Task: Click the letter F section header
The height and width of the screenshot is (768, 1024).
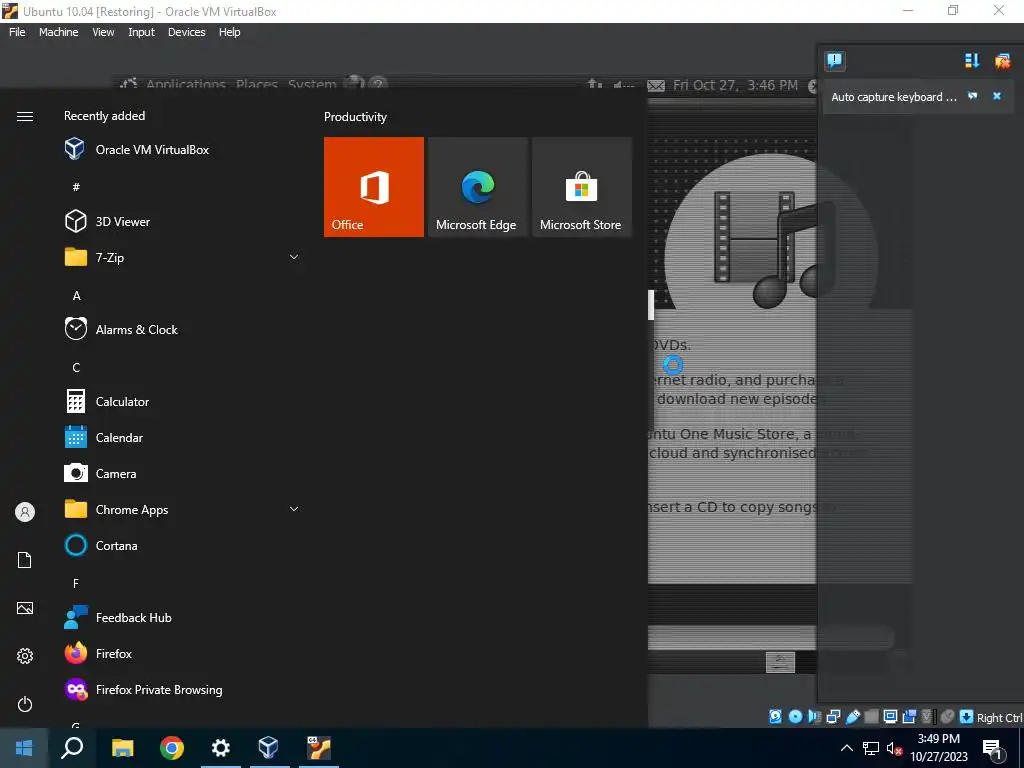Action: click(x=76, y=583)
